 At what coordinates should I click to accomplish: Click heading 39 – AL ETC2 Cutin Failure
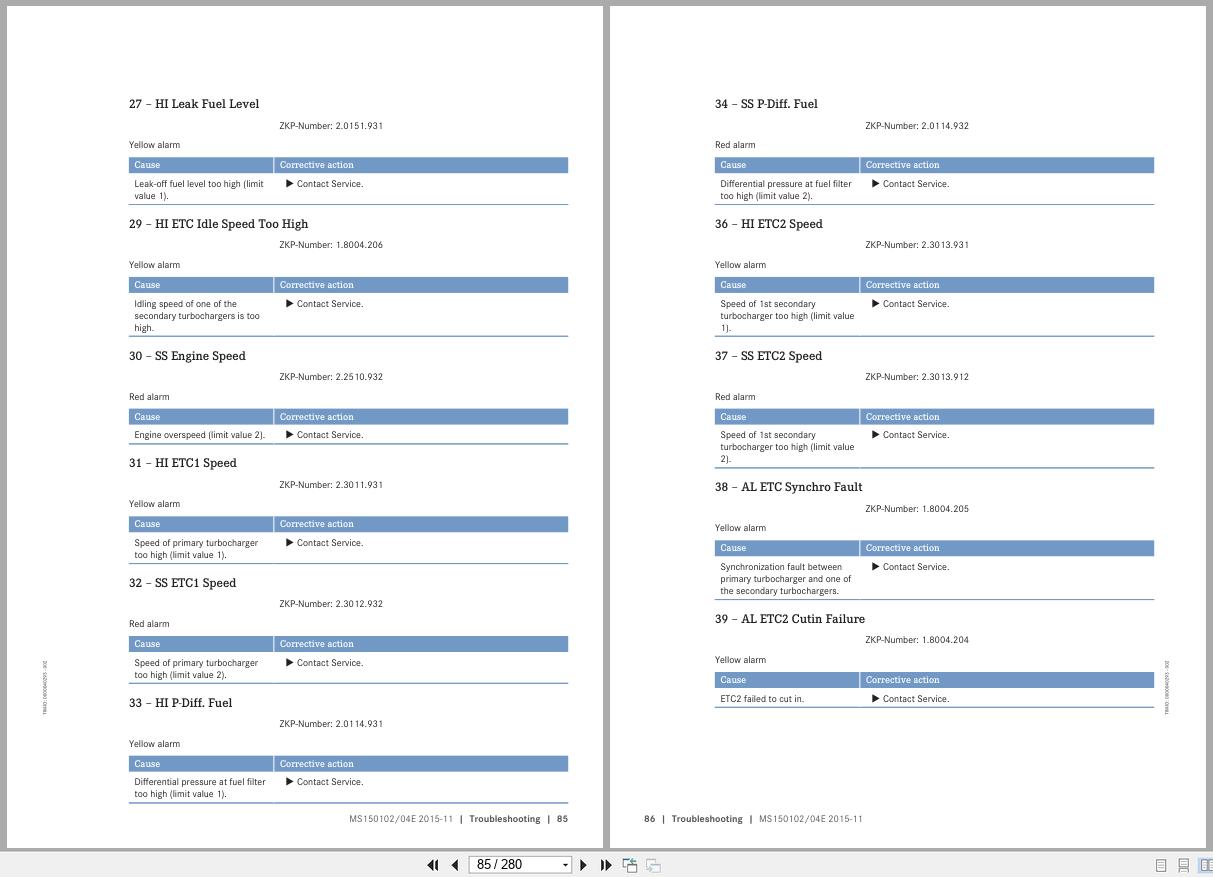tap(790, 619)
